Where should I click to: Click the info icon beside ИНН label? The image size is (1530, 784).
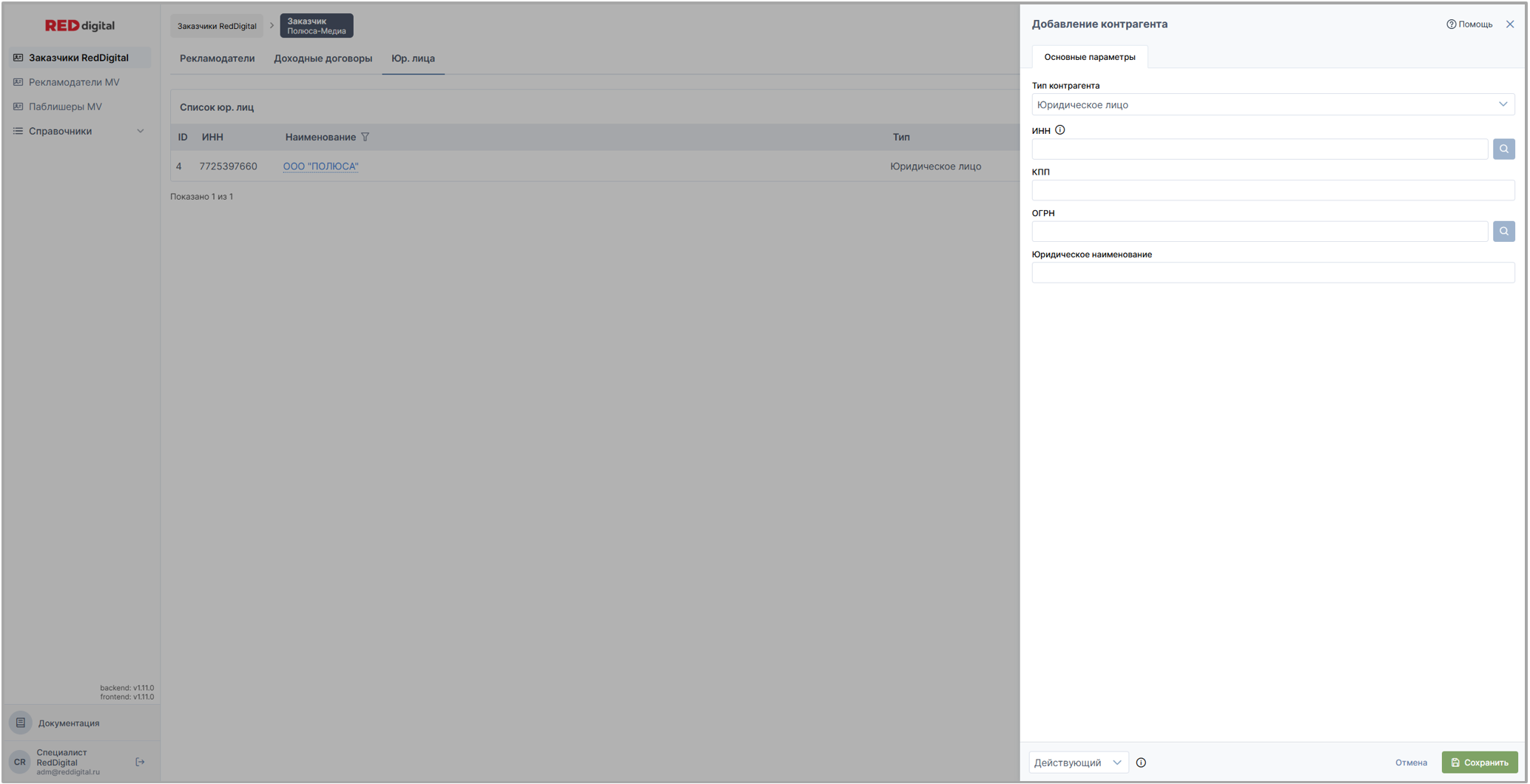tap(1059, 130)
